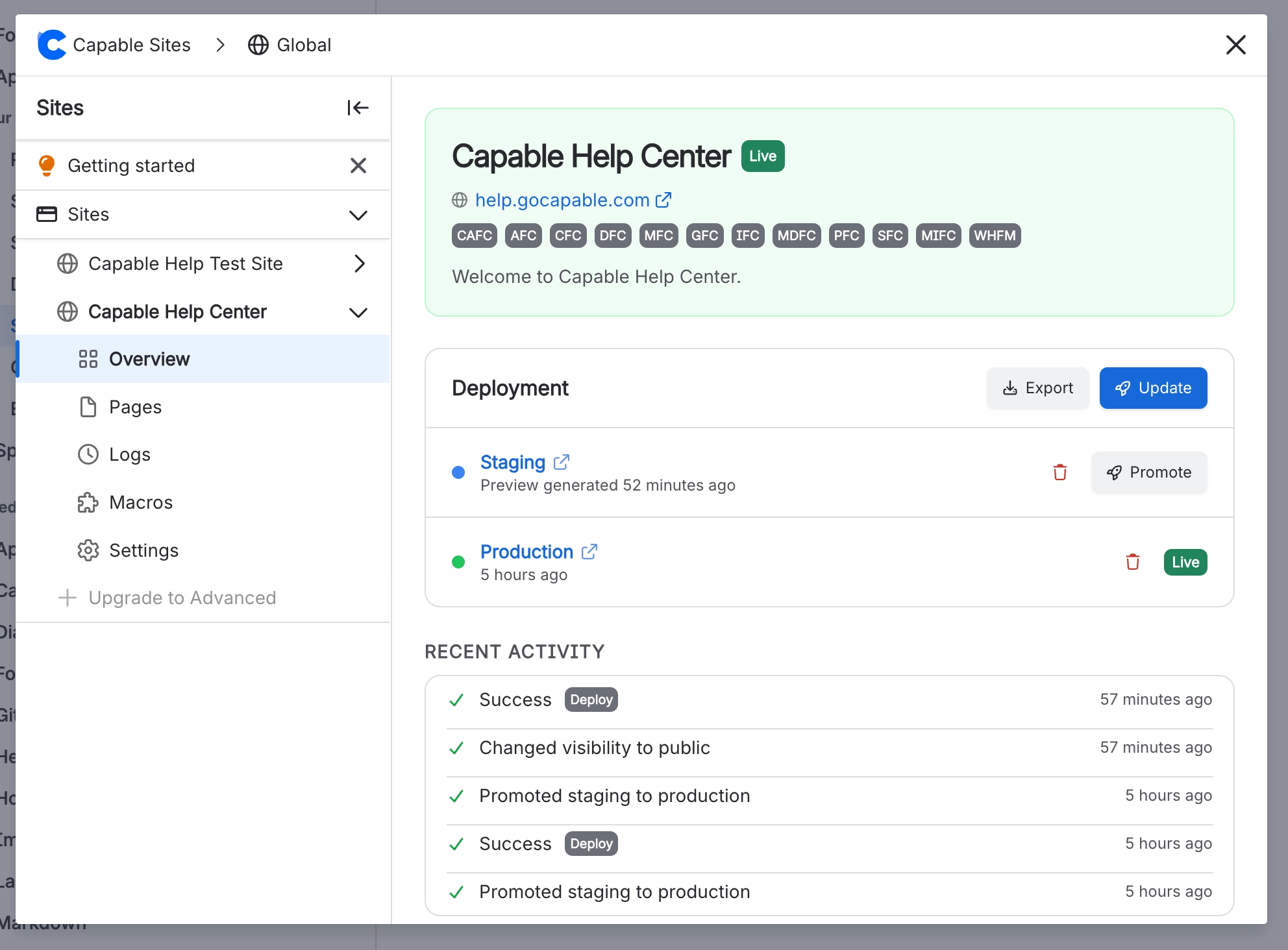
Task: Click the breadcrumb chevron separator
Action: 220,45
